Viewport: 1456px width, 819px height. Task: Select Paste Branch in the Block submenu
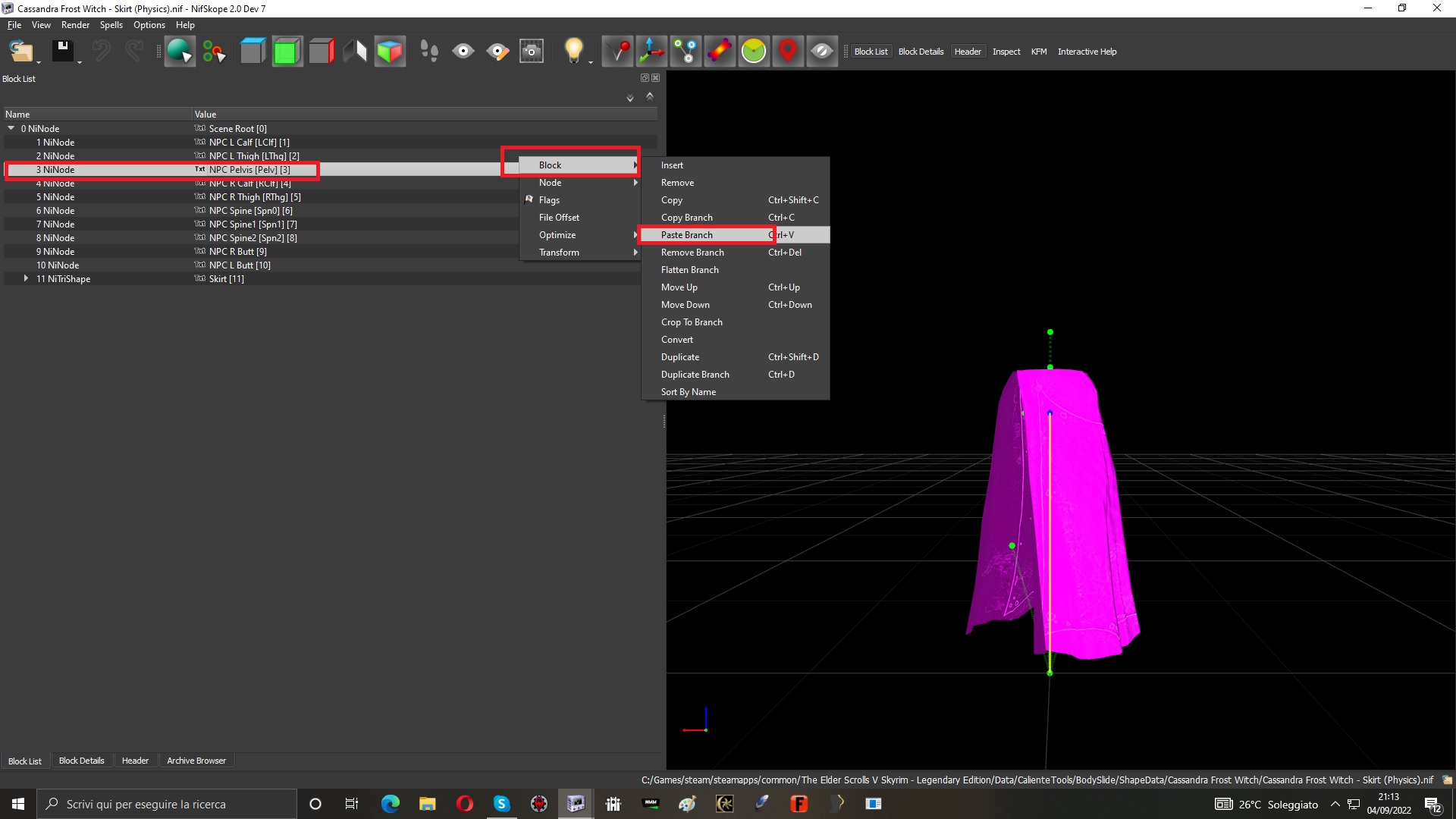[736, 235]
